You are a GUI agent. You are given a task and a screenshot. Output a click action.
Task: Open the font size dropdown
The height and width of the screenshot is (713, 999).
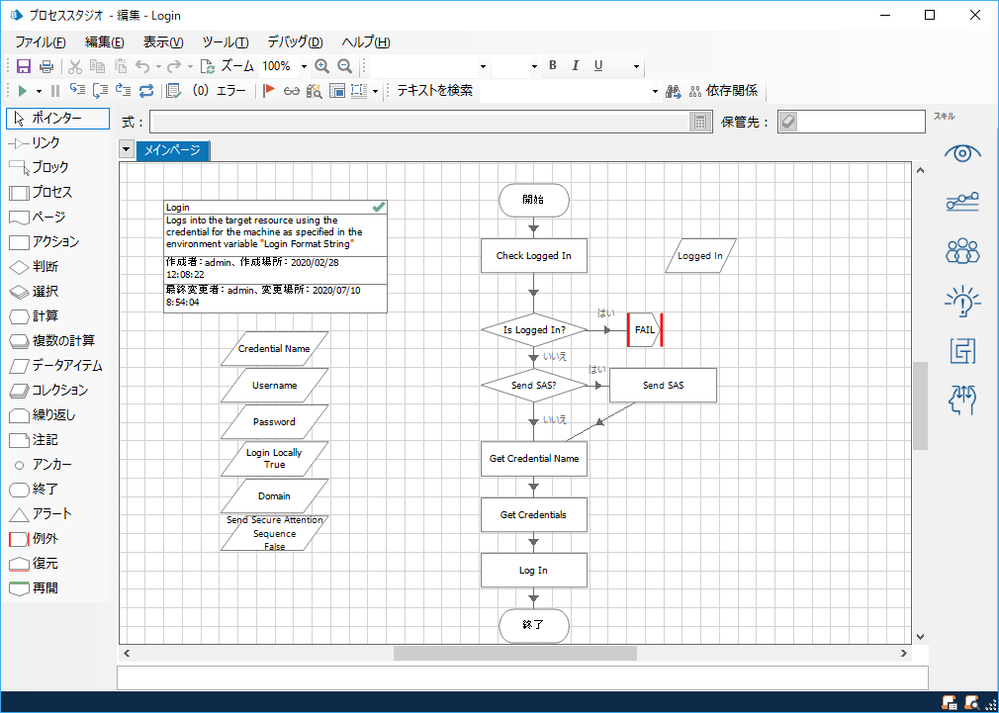click(x=534, y=66)
